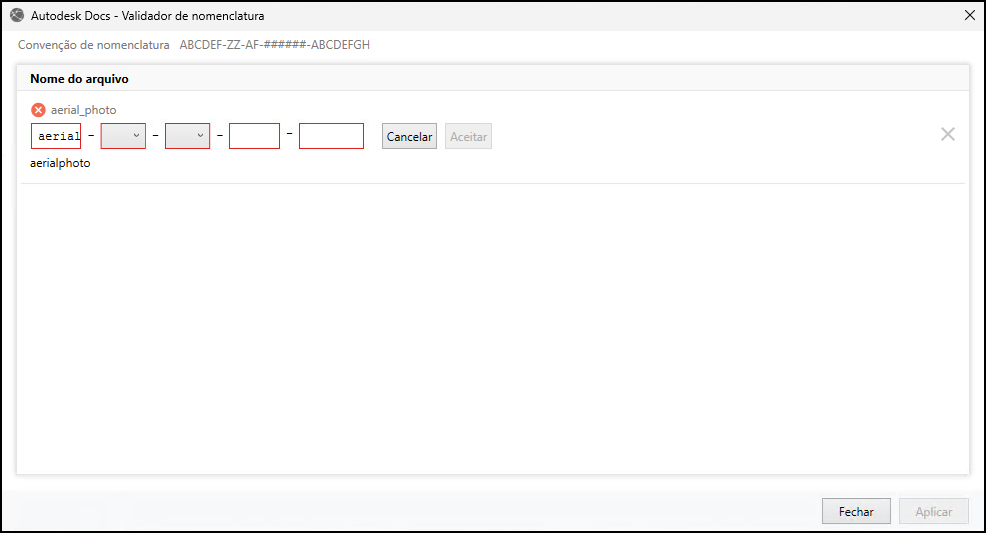Viewport: 986px width, 533px height.
Task: Click the 'aerial_photo' file name text
Action: click(x=84, y=110)
